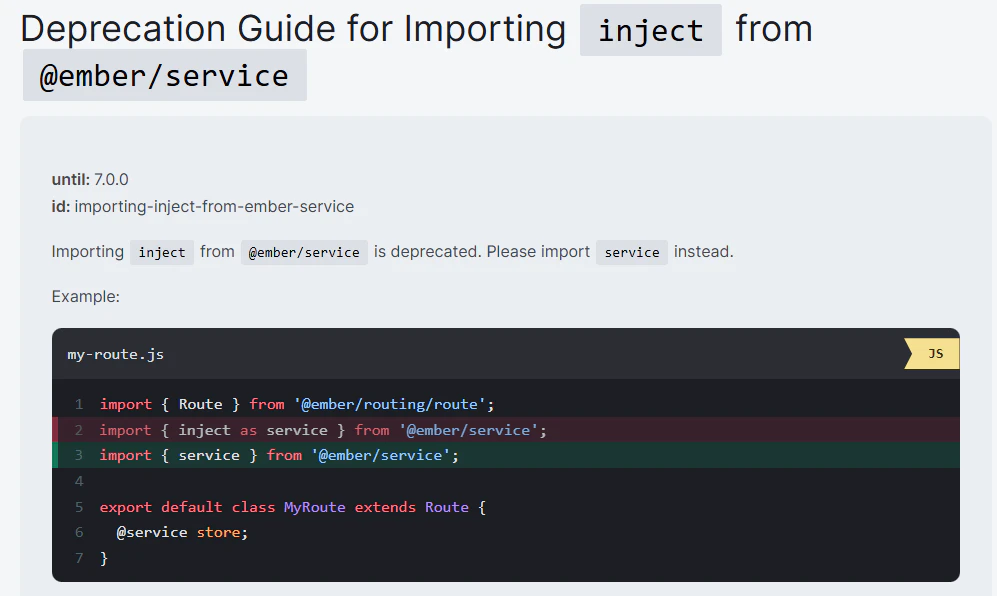Click 'export default class MyRoute' line

pyautogui.click(x=292, y=507)
